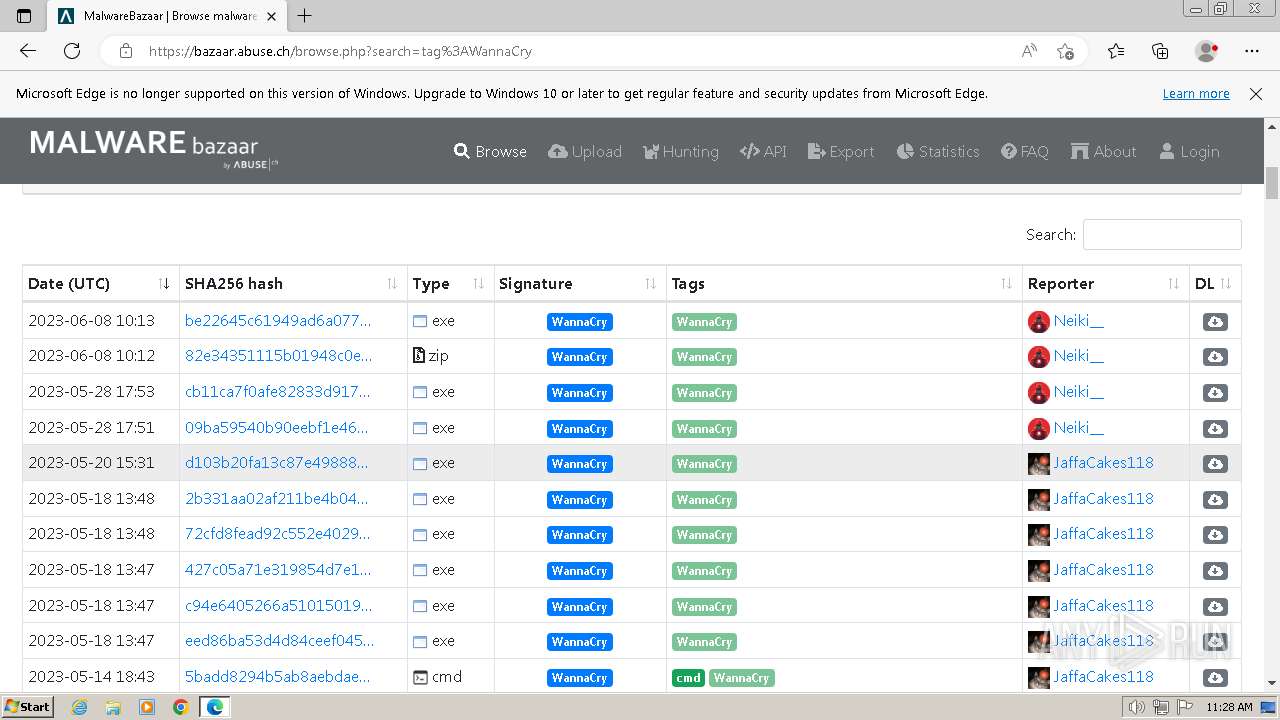Download sample 72cfd8fead92c552e4029
The image size is (1280, 720).
click(1215, 535)
